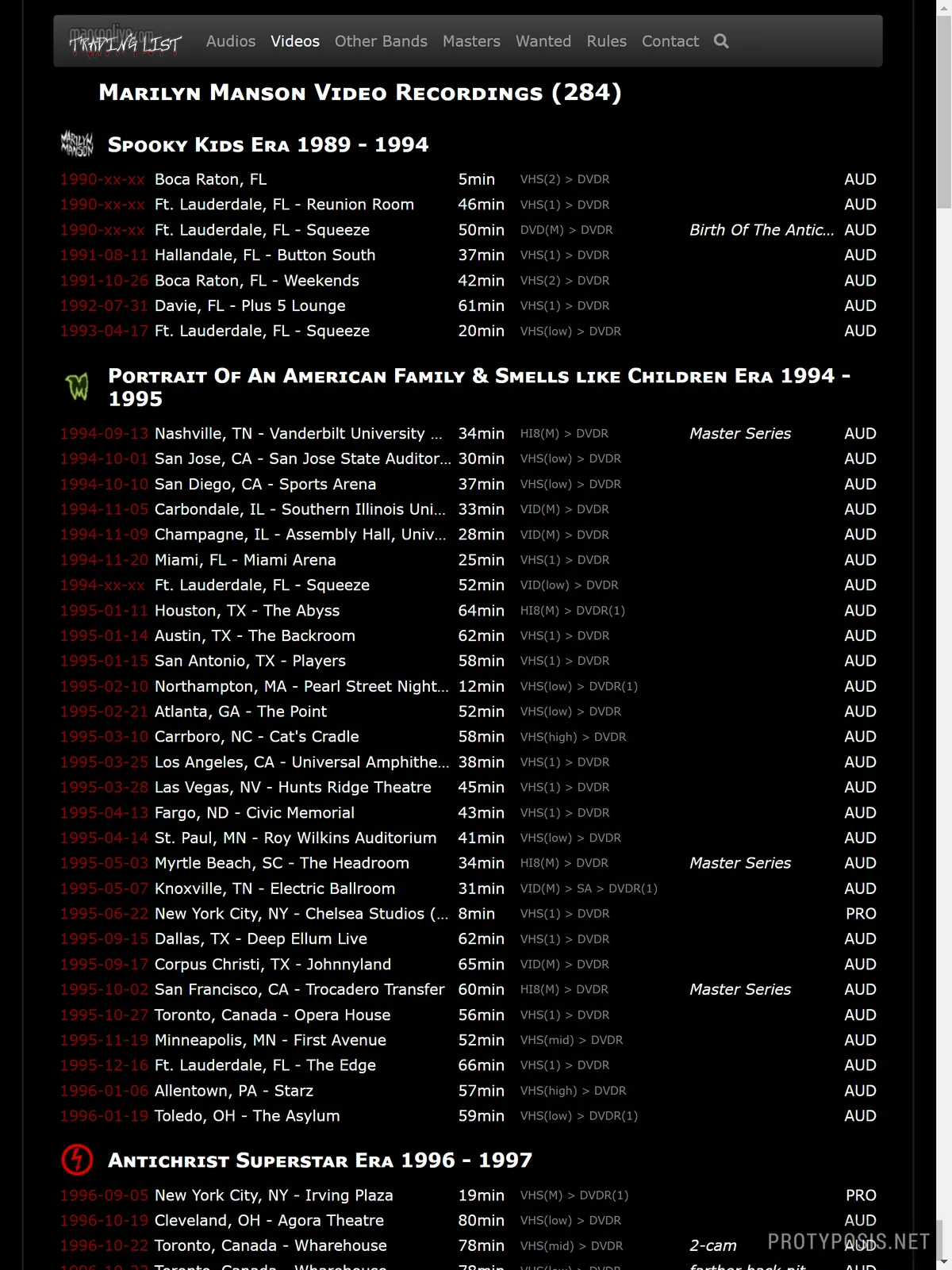Image resolution: width=952 pixels, height=1270 pixels.
Task: Open 1995-05-07 Knoxville Electric Ballroom entry
Action: 468,888
